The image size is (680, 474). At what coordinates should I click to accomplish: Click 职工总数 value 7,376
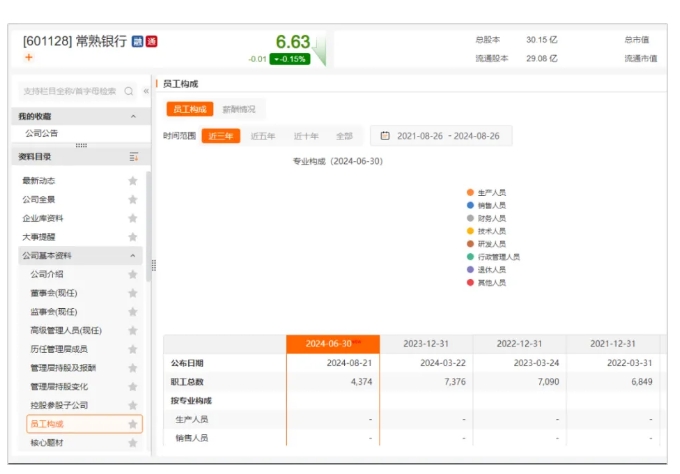coord(455,382)
